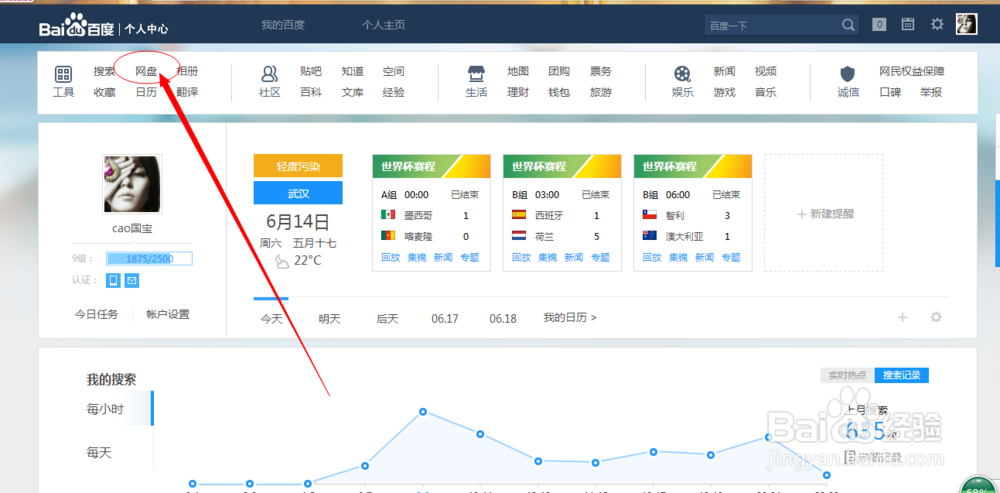Click the Baidu logo in header
The width and height of the screenshot is (1000, 493).
click(x=77, y=26)
